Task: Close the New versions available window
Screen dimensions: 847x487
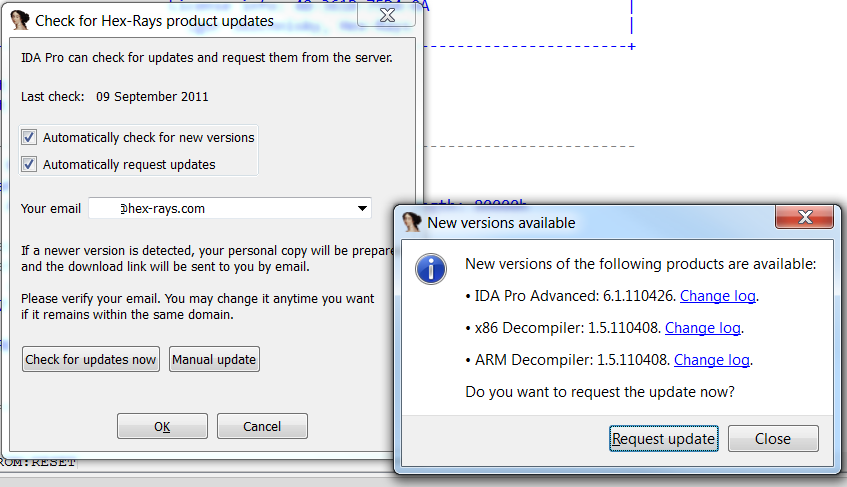Action: (x=805, y=217)
